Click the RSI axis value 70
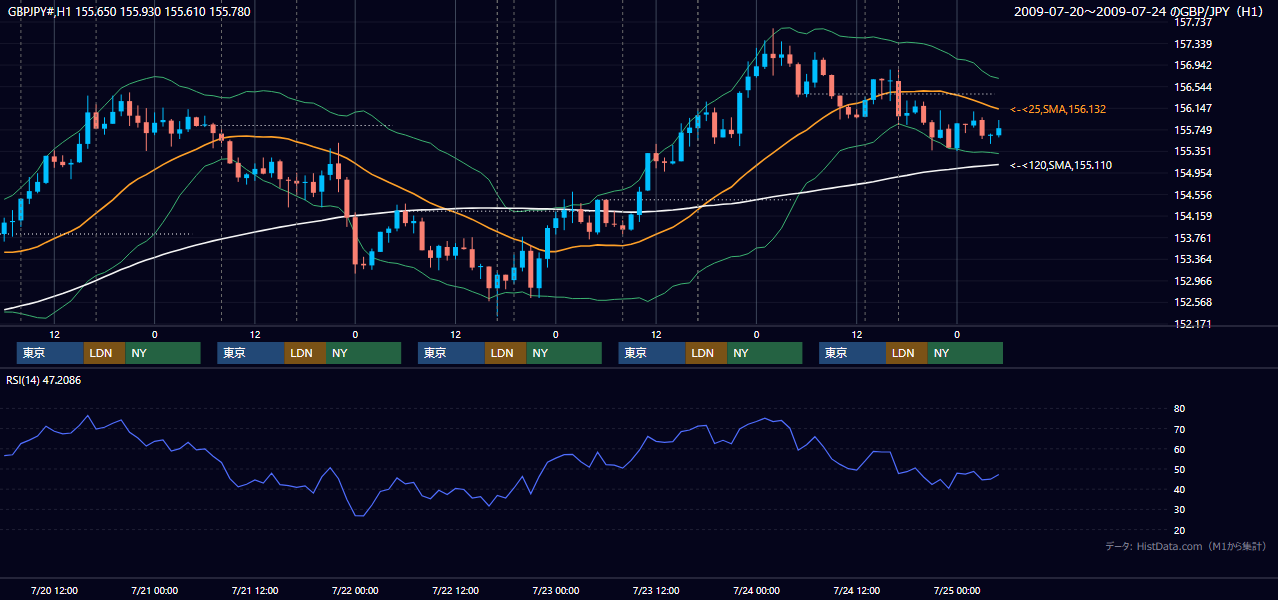Screen dimensions: 1278x600 pos(1180,429)
